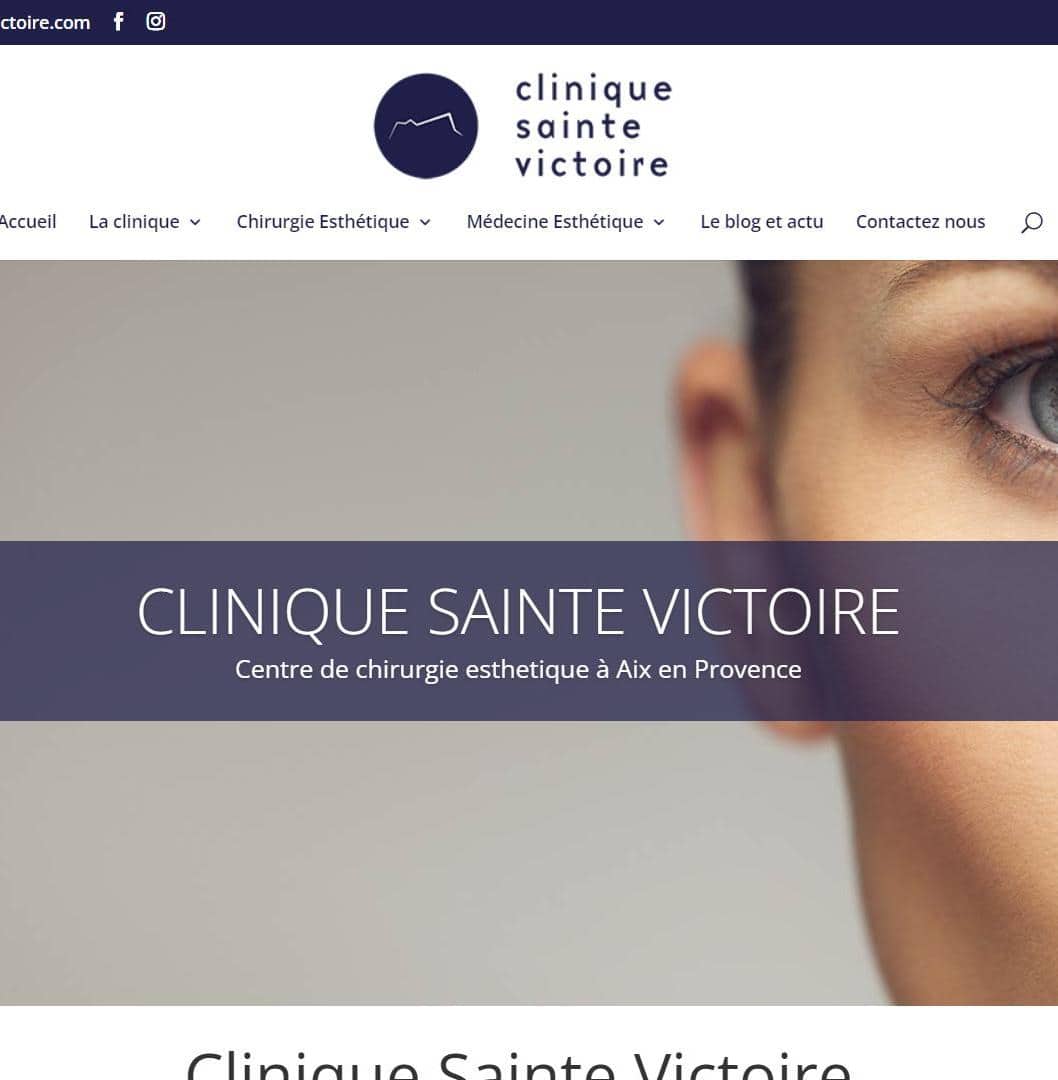1058x1080 pixels.
Task: Click the CLINIQUE SAINTE VICTOIRE banner title
Action: [x=518, y=612]
